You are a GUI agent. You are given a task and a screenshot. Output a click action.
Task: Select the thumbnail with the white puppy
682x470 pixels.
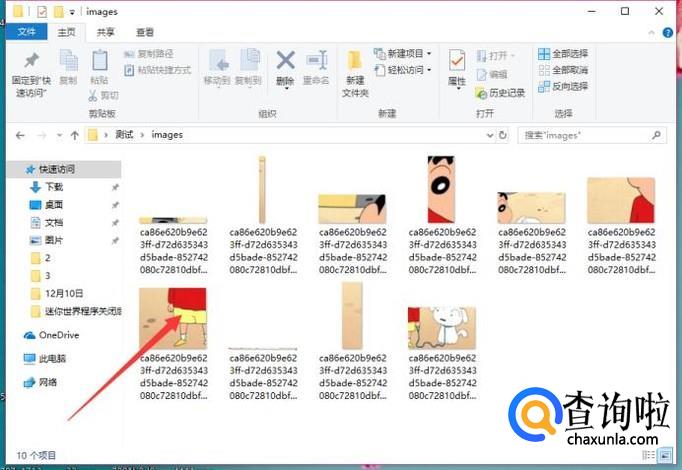point(441,328)
